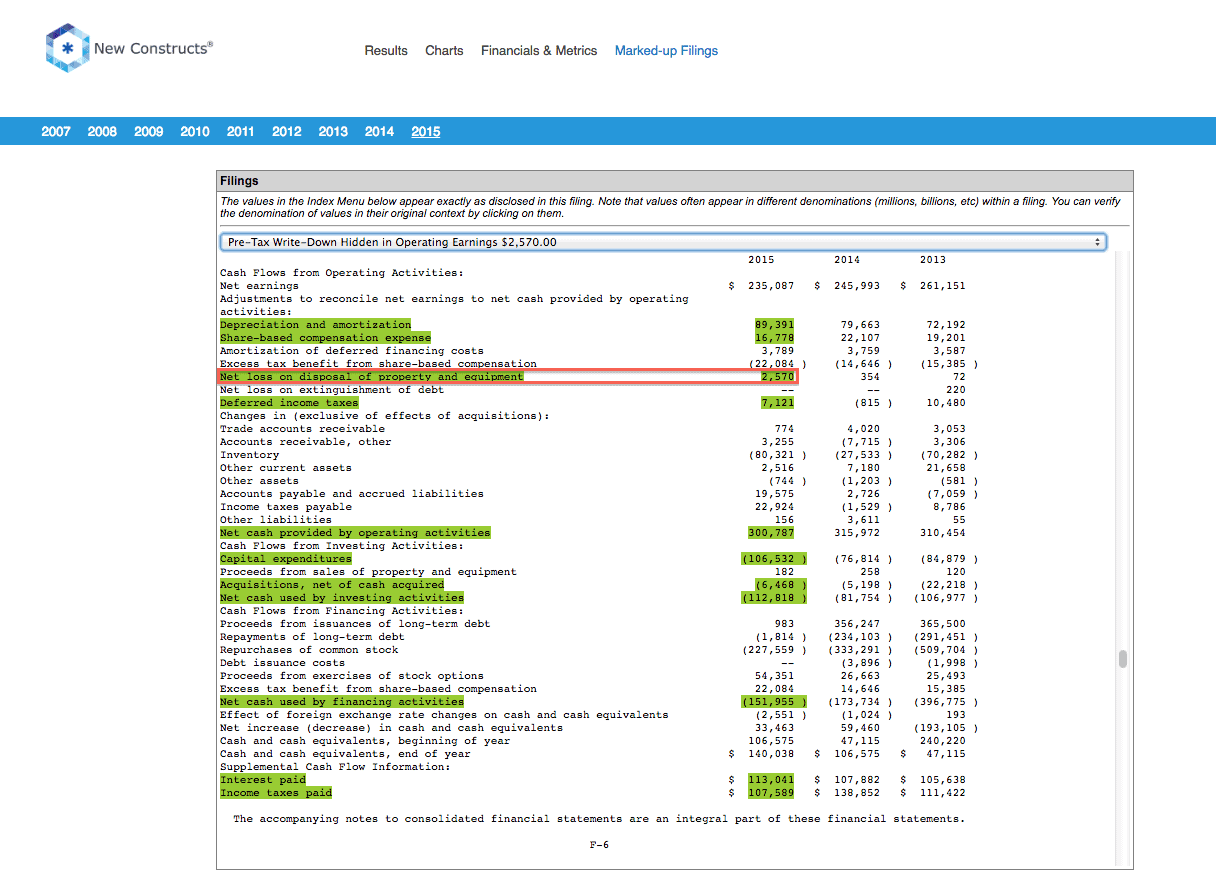1216x887 pixels.
Task: Click highlighted Acquisitions, net of cash acquired
Action: point(332,585)
